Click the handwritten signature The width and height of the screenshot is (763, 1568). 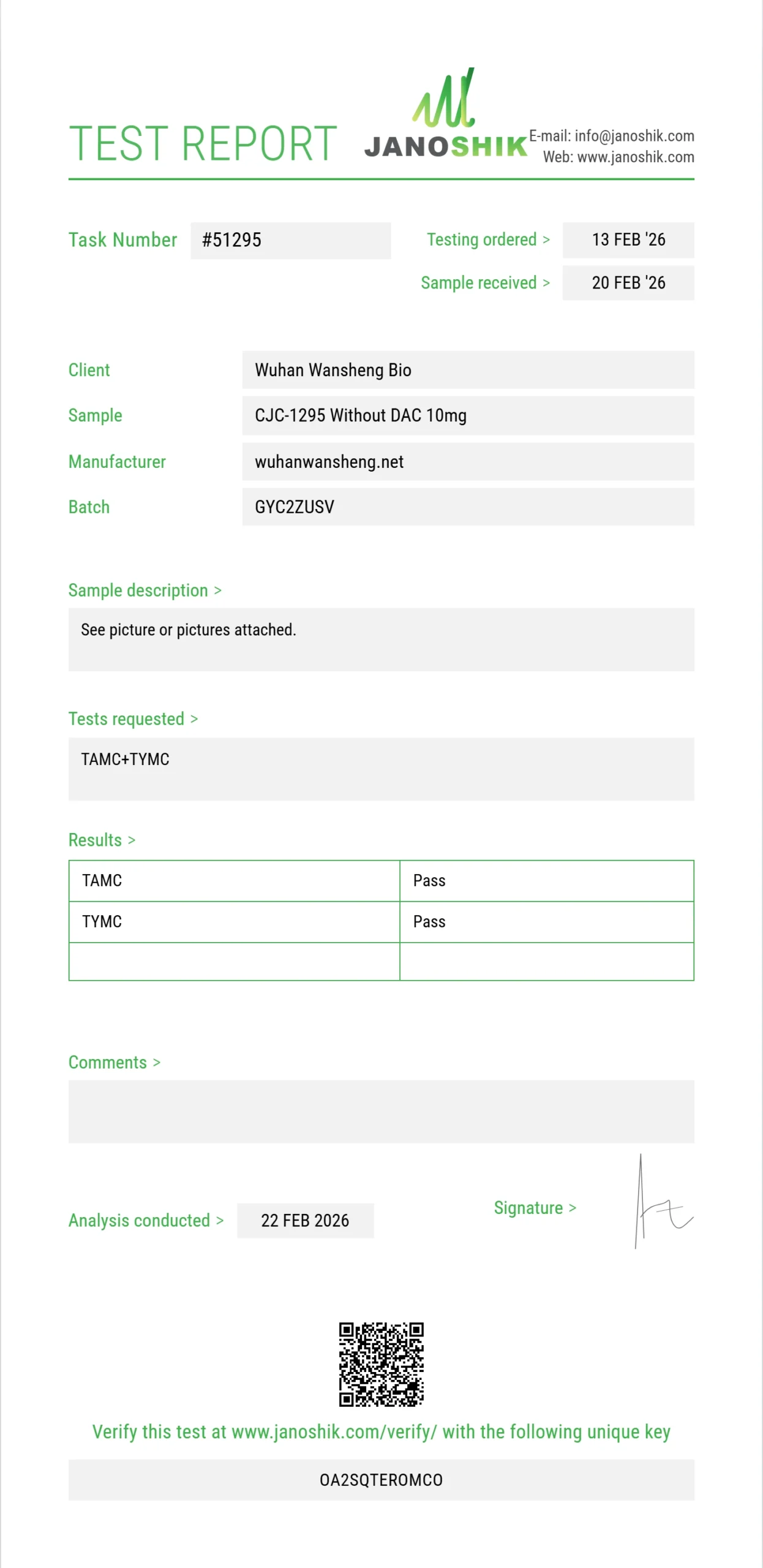click(663, 1202)
